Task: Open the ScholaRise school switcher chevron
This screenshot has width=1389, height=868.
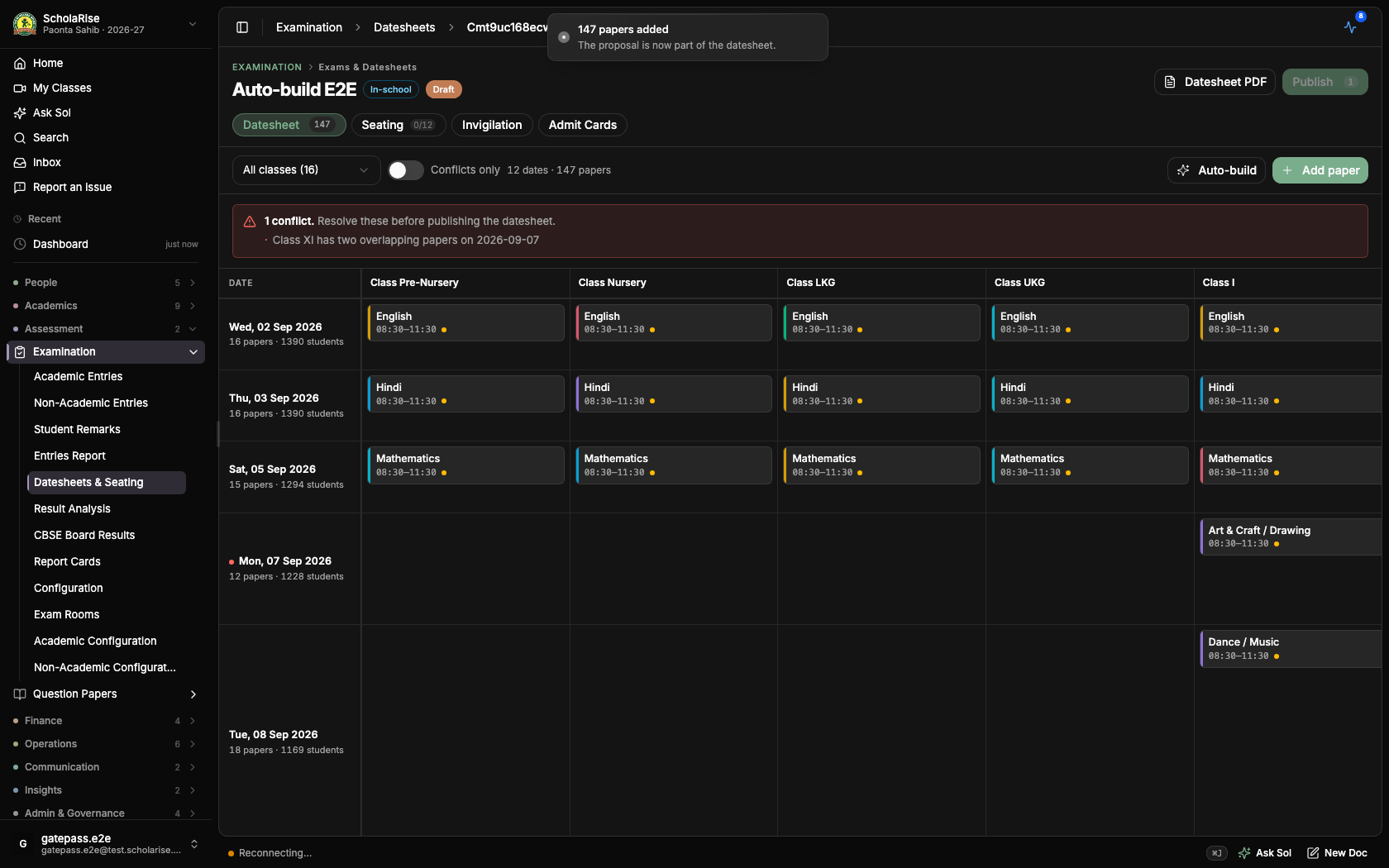Action: pos(193,24)
